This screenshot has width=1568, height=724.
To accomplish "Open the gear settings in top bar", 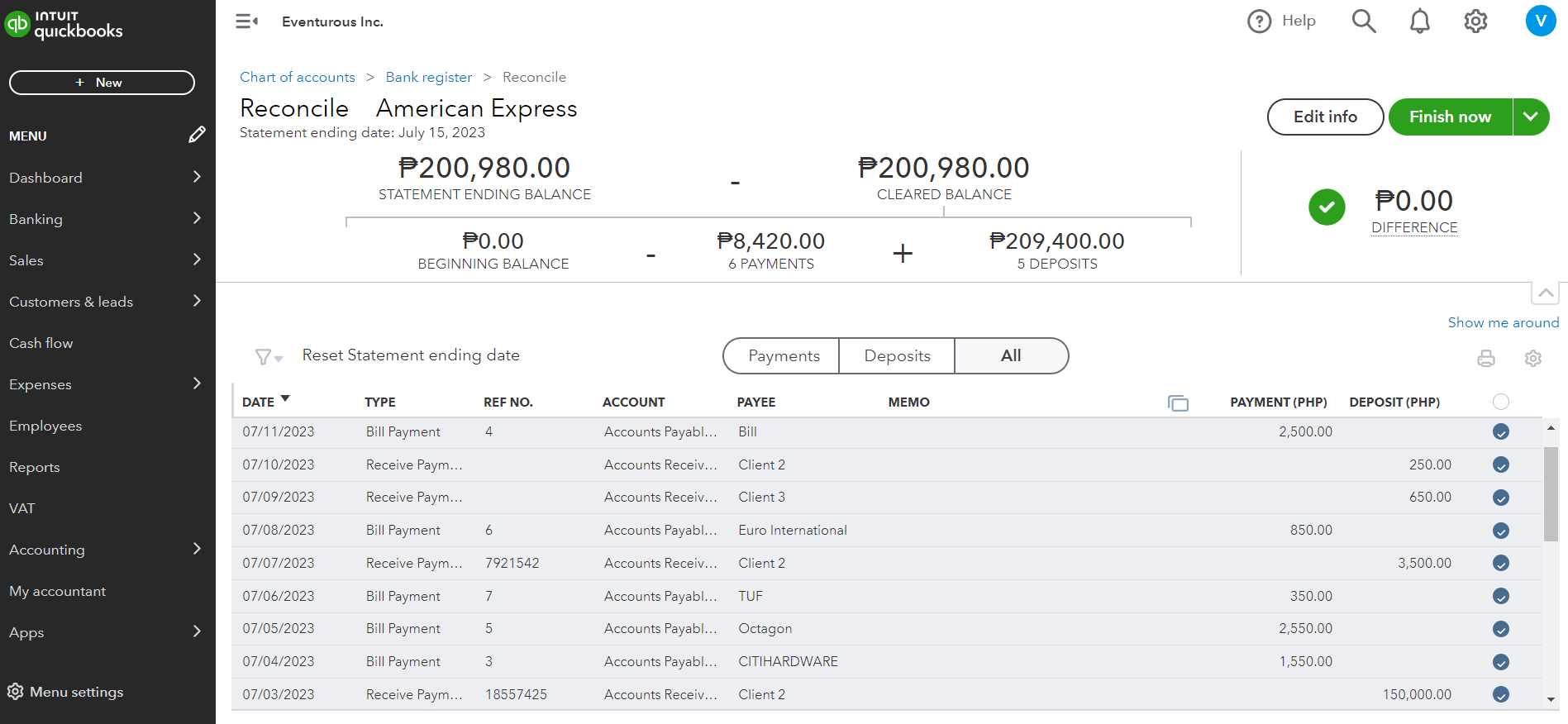I will tap(1475, 21).
